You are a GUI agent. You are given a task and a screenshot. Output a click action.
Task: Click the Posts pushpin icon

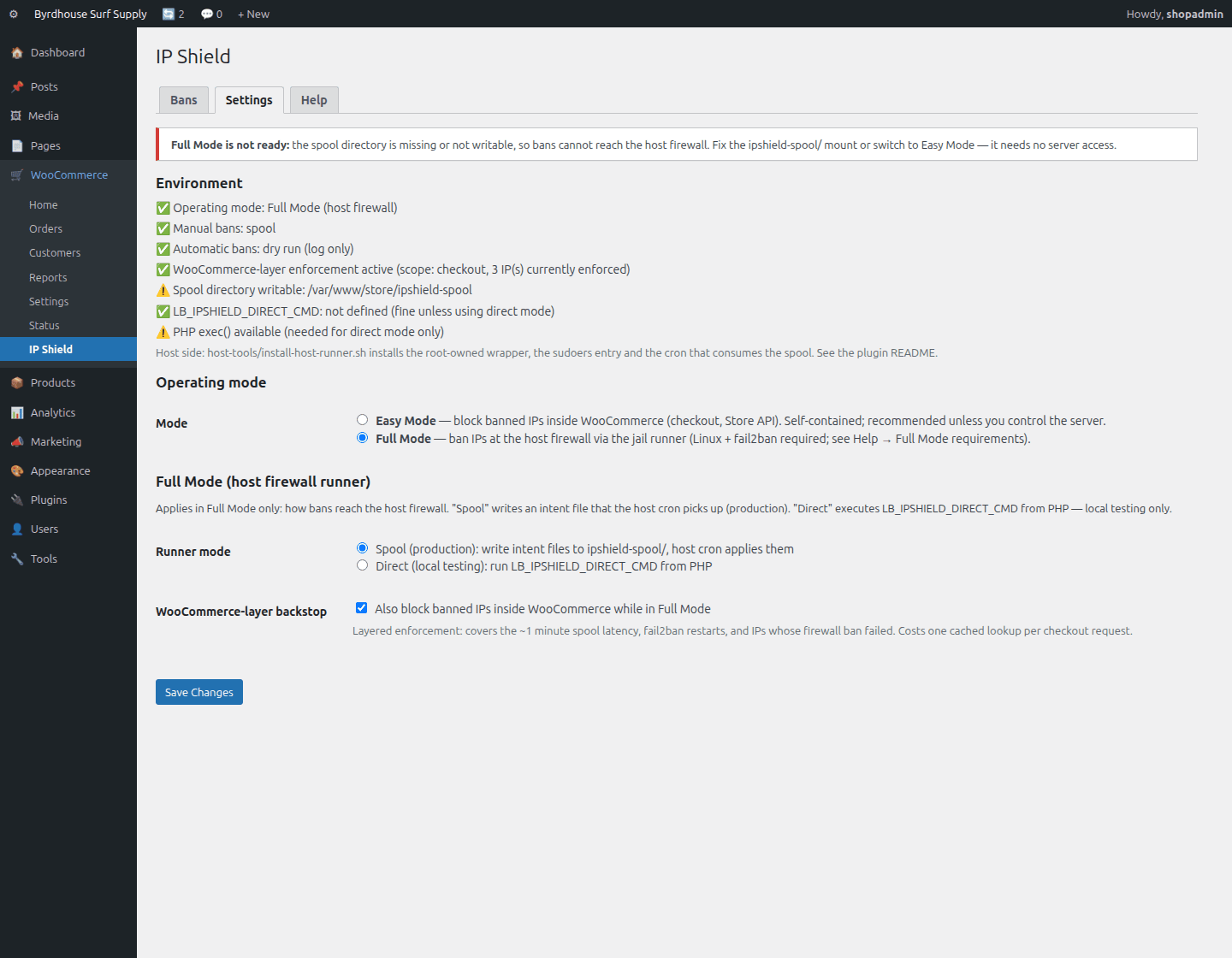click(x=17, y=87)
